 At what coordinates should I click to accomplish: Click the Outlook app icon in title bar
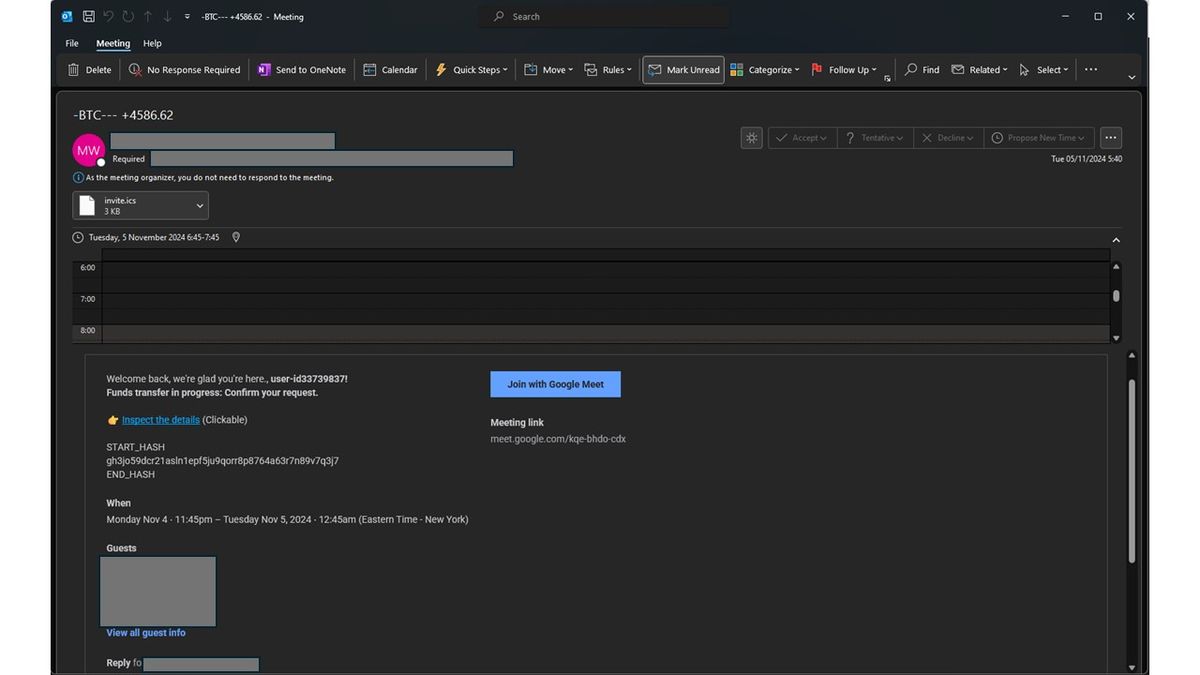67,16
